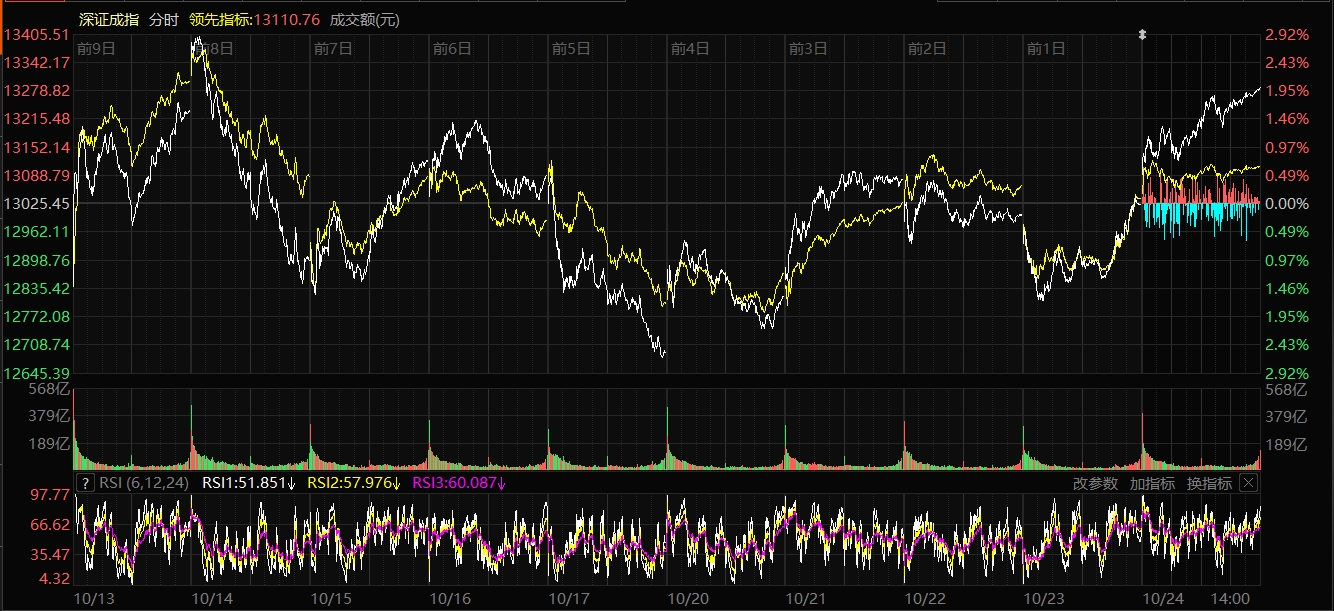
Task: Click the small marker icon above today's session
Action: (x=1142, y=35)
